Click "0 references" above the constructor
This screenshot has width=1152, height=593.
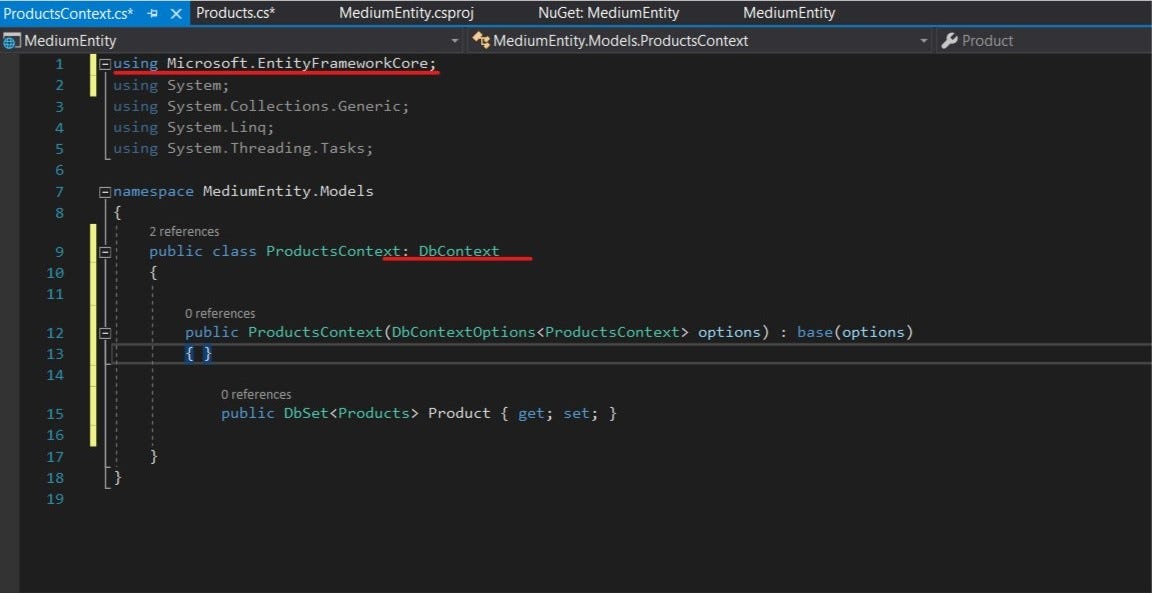(220, 313)
